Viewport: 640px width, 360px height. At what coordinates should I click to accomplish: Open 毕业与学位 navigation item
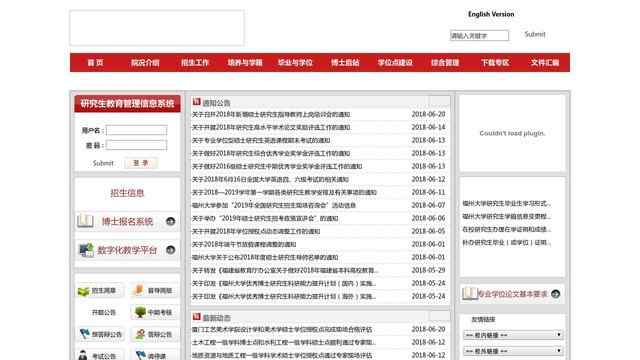(295, 62)
